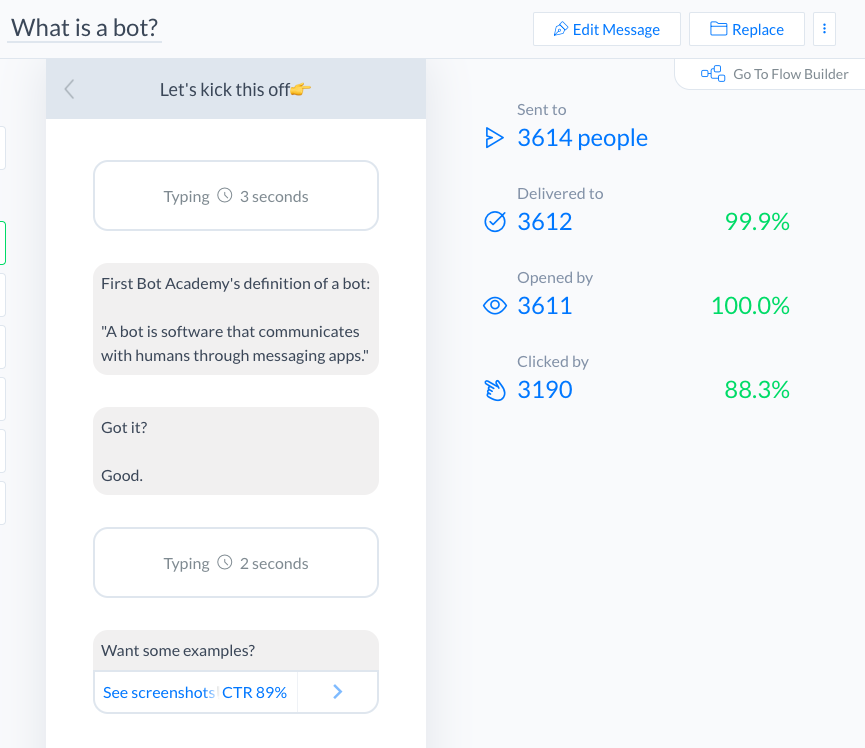The image size is (865, 748).
Task: Click the clock icon in 2 seconds typing
Action: 225,563
